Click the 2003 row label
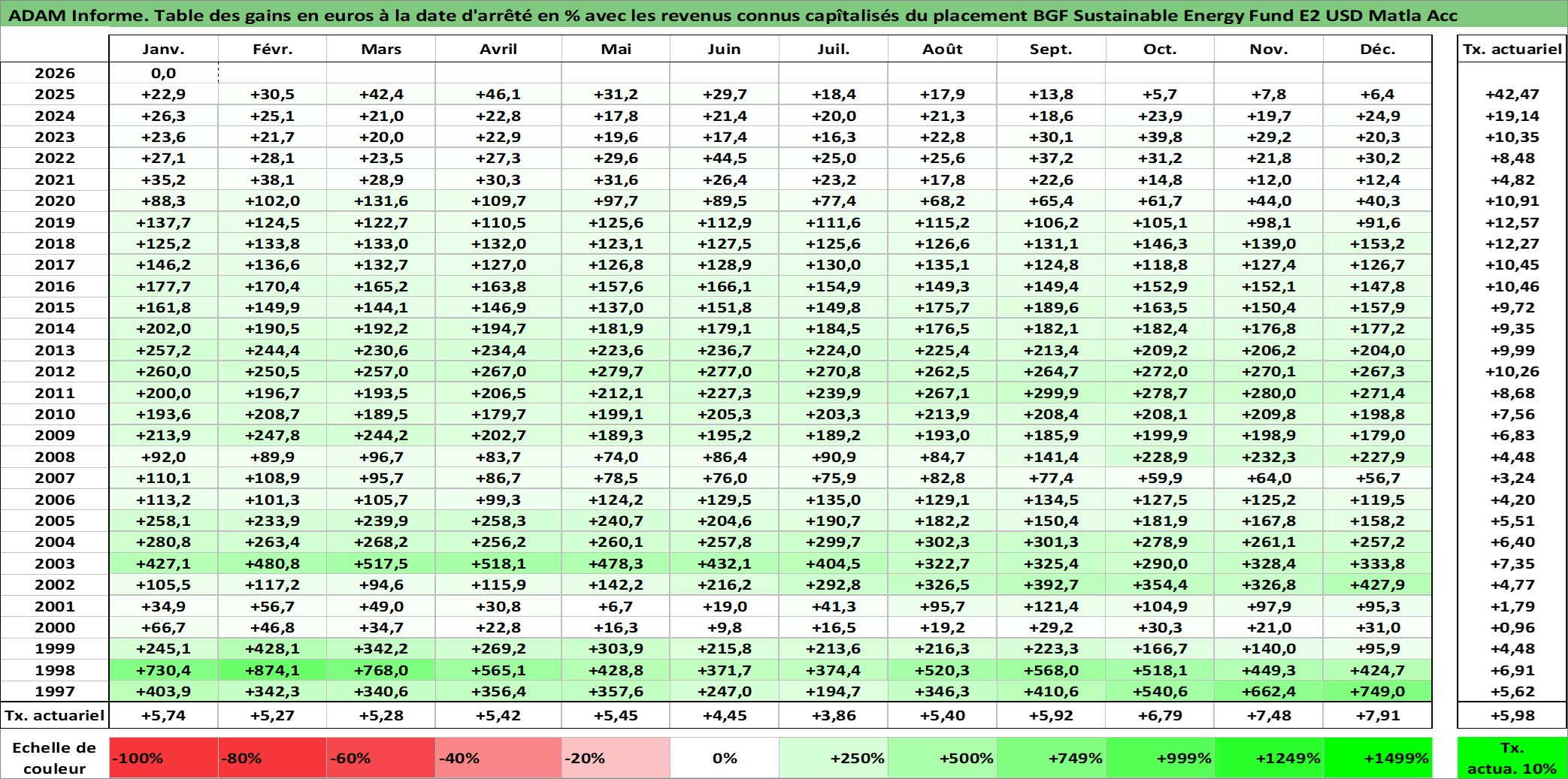Image resolution: width=1568 pixels, height=779 pixels. (x=55, y=563)
